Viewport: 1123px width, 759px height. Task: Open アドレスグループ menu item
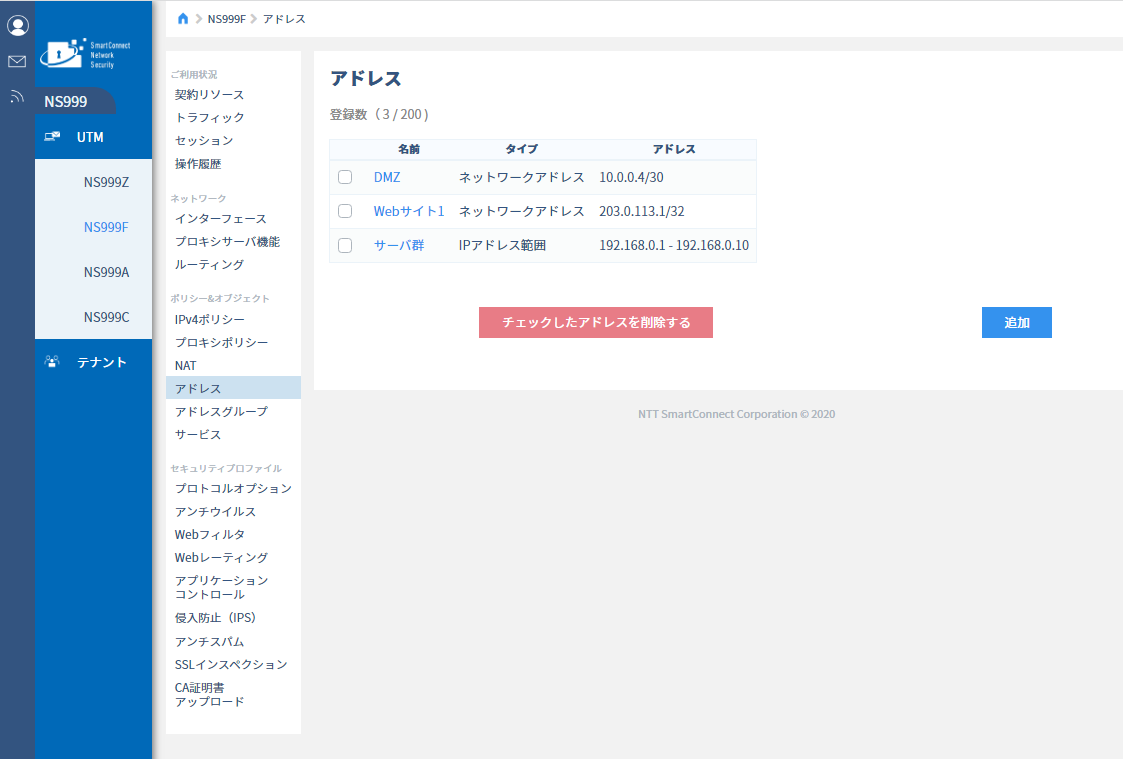coord(221,411)
